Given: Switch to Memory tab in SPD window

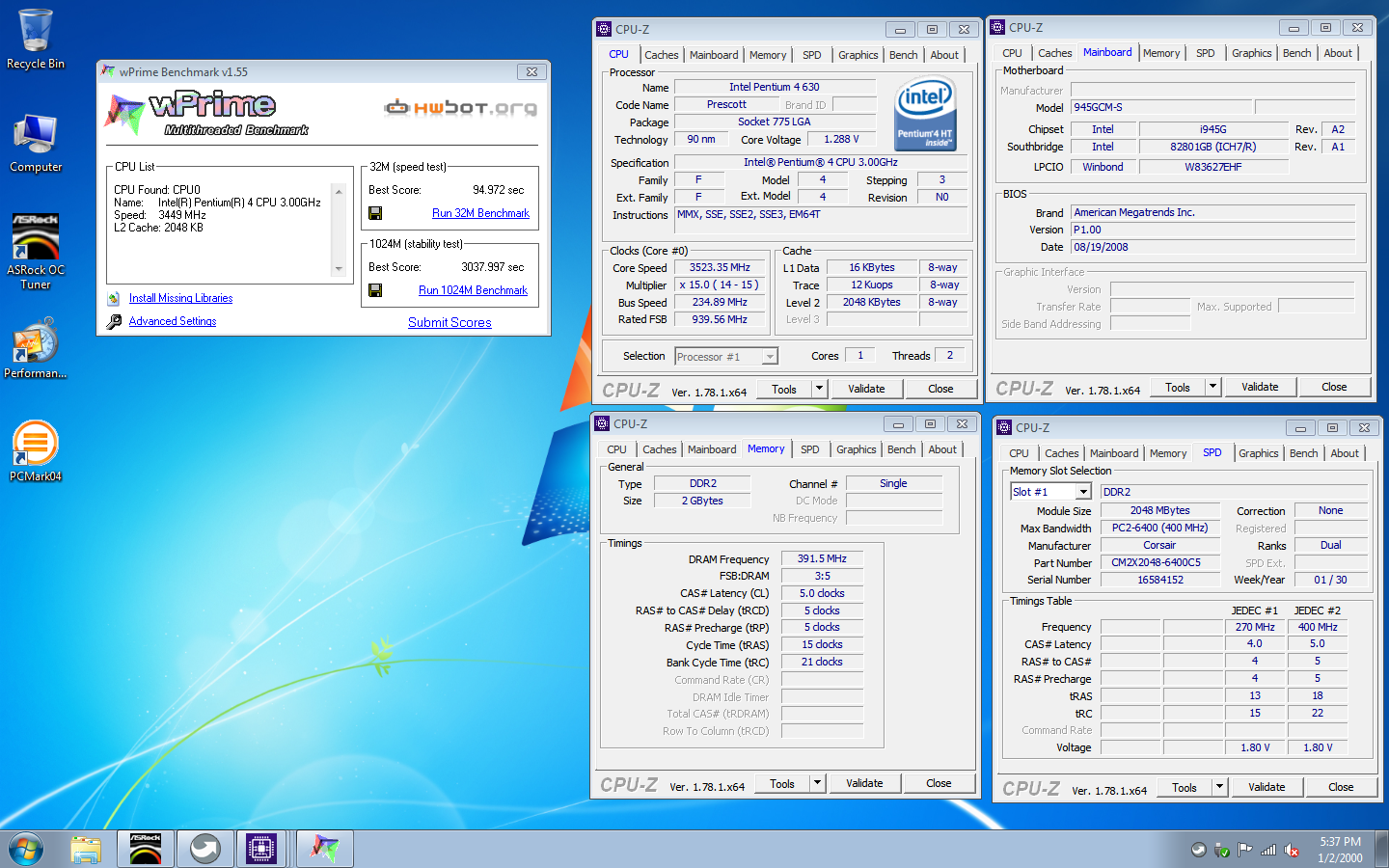Looking at the screenshot, I should (1168, 453).
